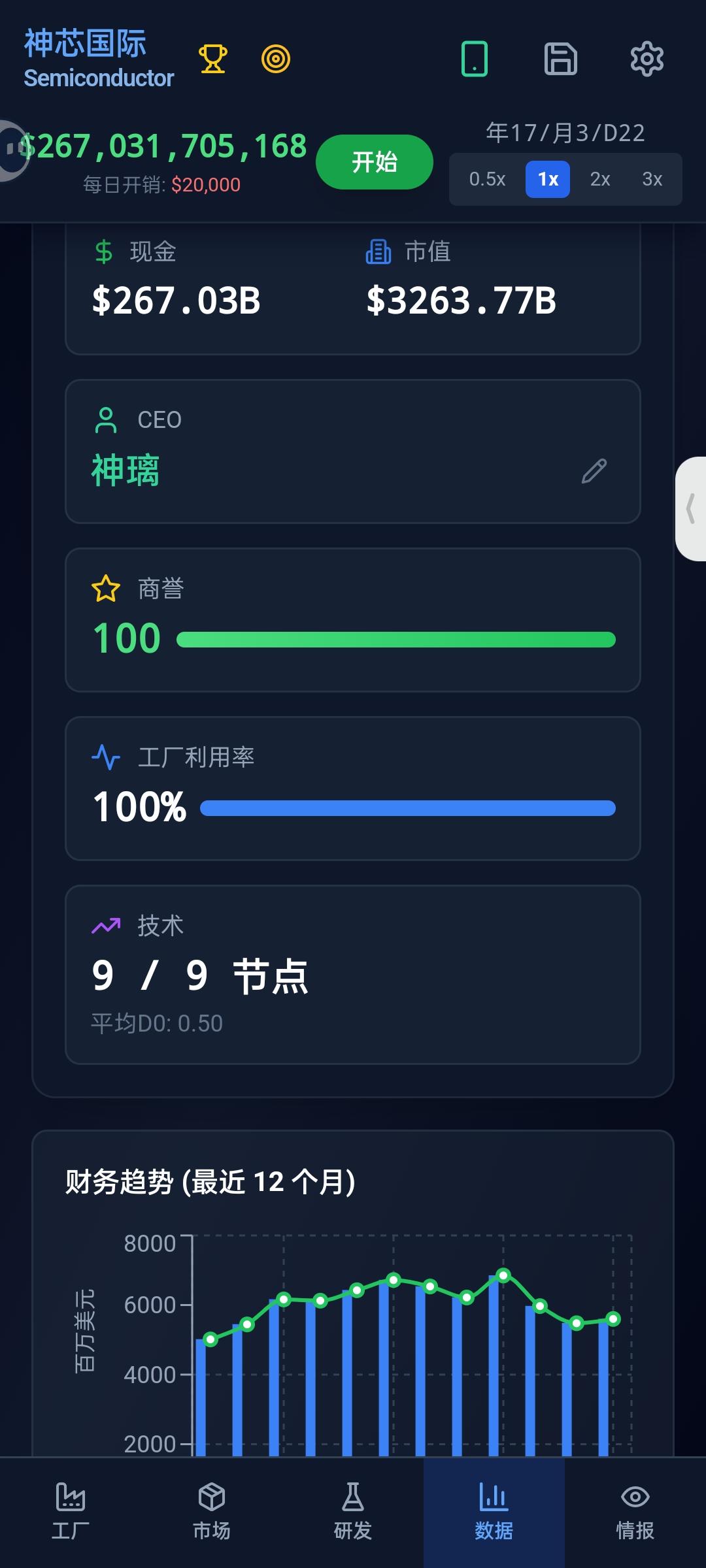Tap the green mobile device icon

coord(475,59)
